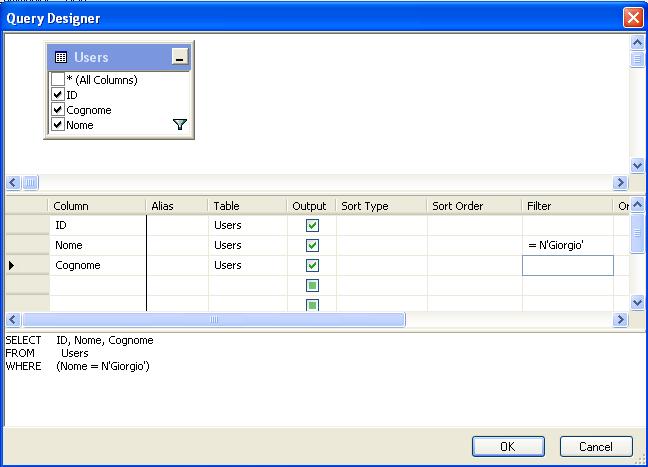The height and width of the screenshot is (467, 648).
Task: Click grid pane scroll right arrow
Action: coord(620,319)
